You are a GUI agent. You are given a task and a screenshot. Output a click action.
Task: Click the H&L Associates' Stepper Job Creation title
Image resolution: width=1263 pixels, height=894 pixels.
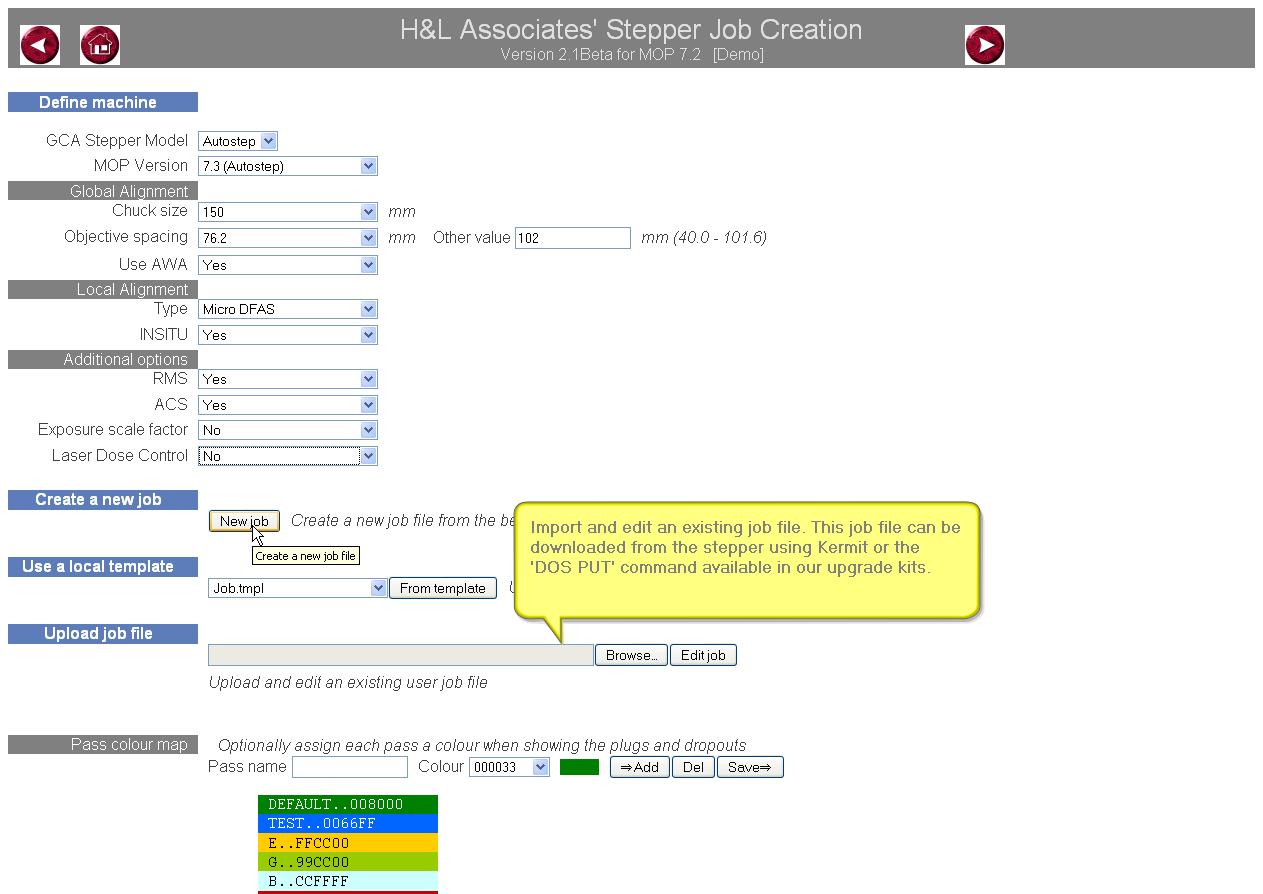point(631,30)
